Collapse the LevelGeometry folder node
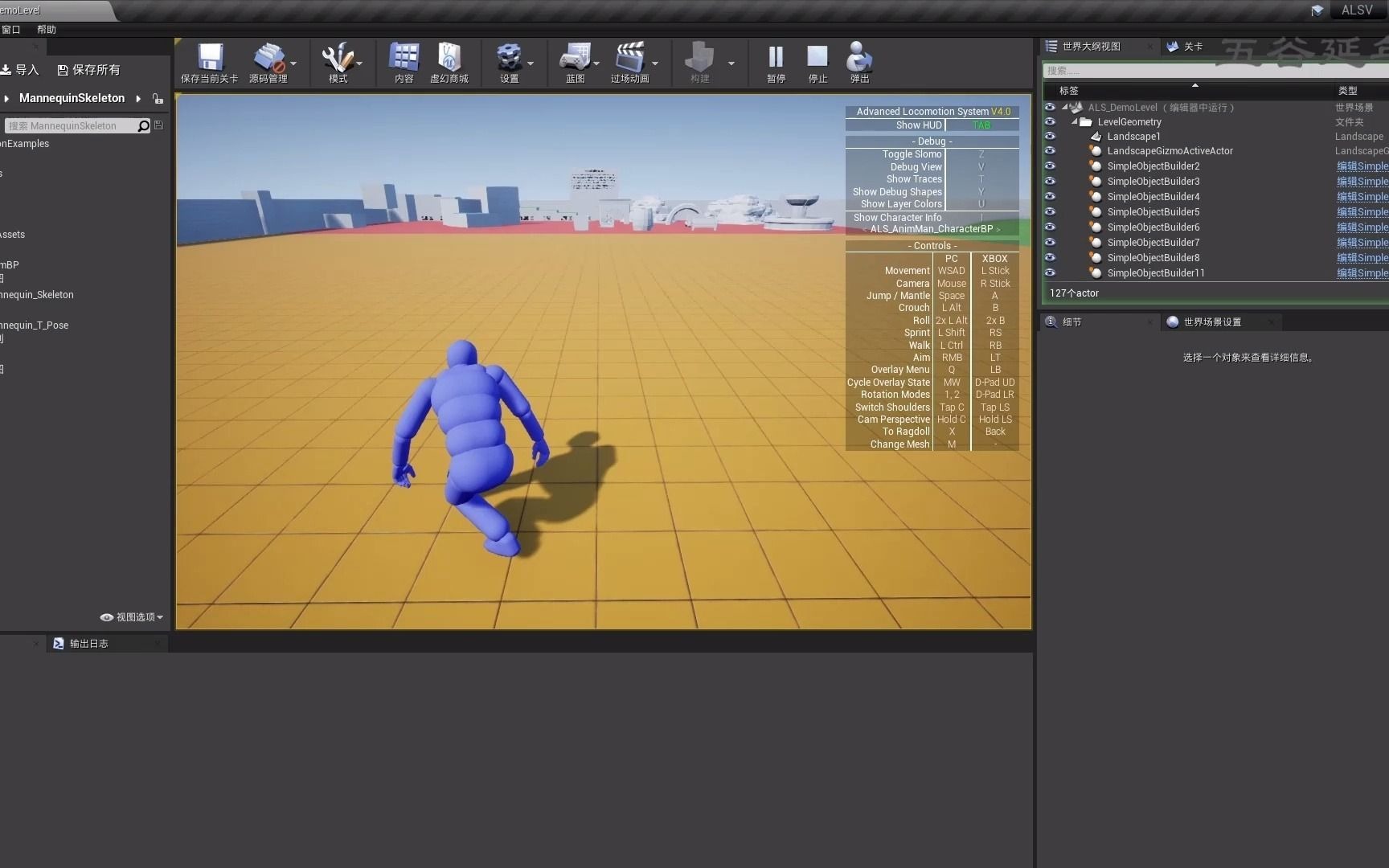Viewport: 1389px width, 868px height. coord(1074,121)
